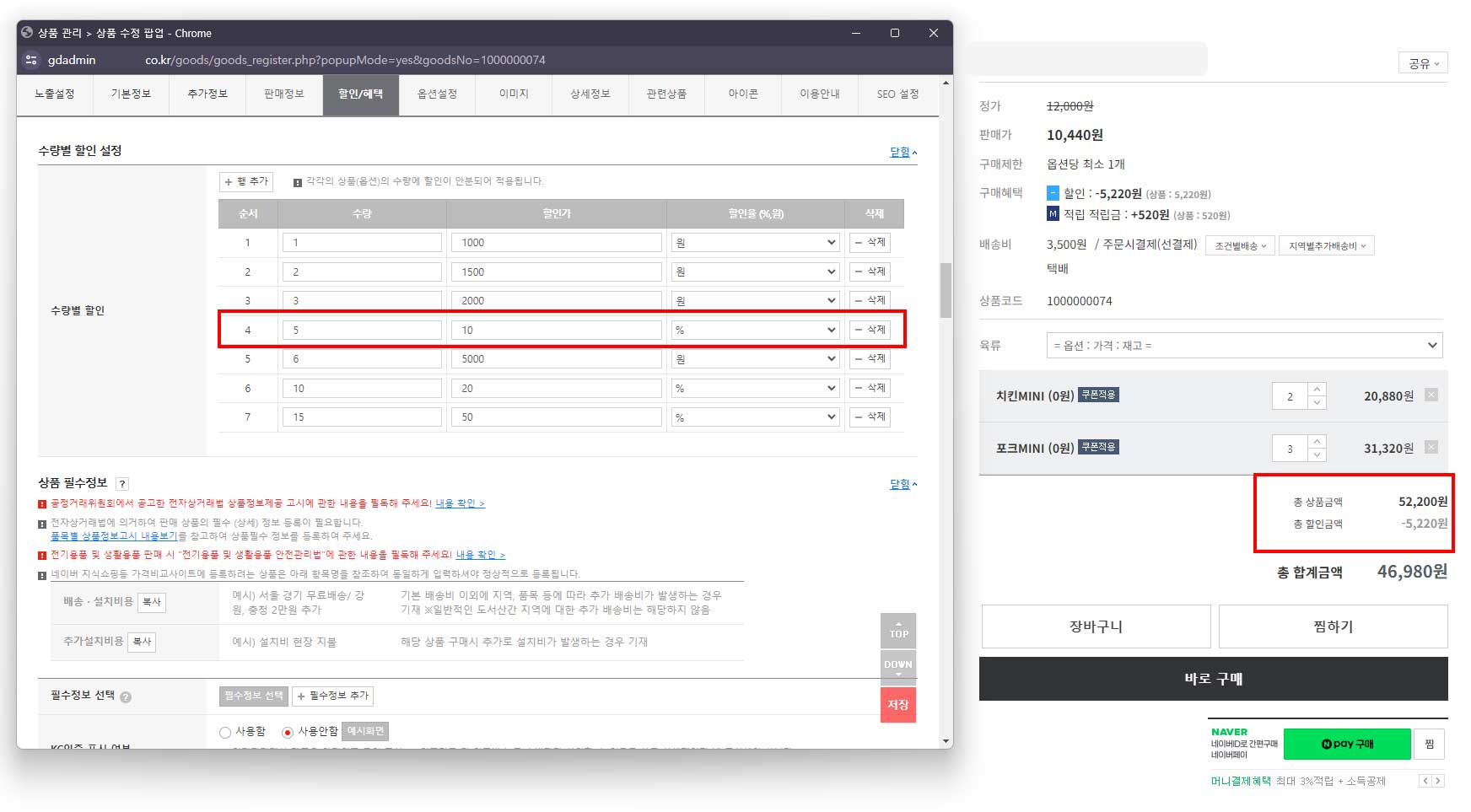Viewport: 1471px width, 812px height.
Task: Open the 이미지 tab
Action: point(514,94)
